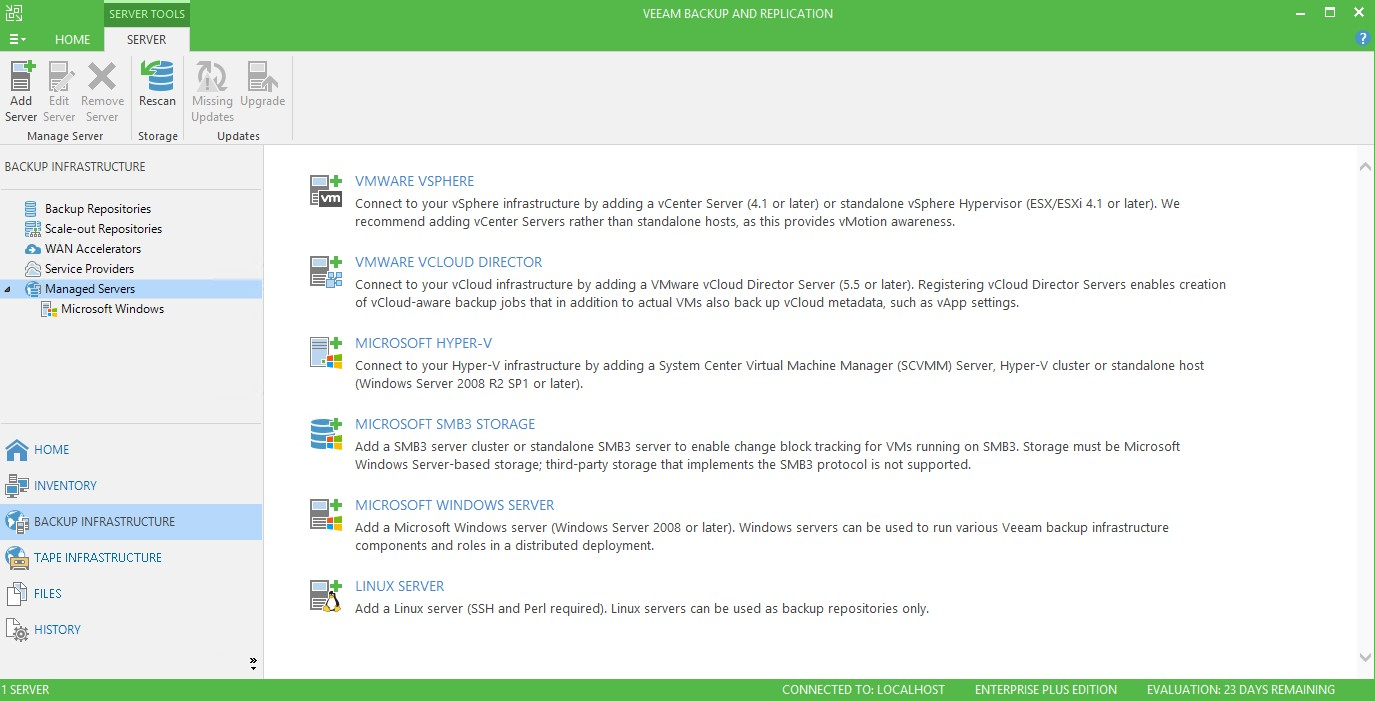The image size is (1375, 701).
Task: Click the VMware vSphere server icon
Action: coord(326,191)
